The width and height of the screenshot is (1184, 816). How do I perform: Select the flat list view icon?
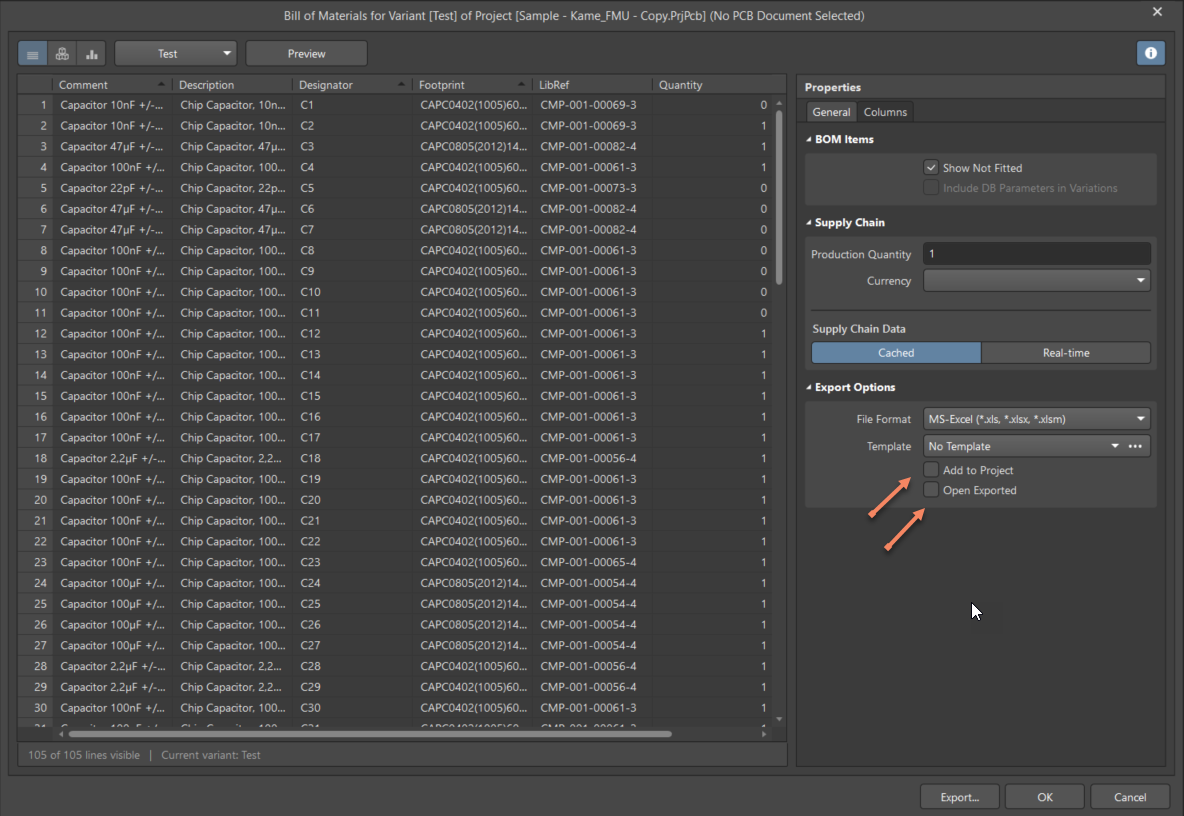(x=33, y=54)
